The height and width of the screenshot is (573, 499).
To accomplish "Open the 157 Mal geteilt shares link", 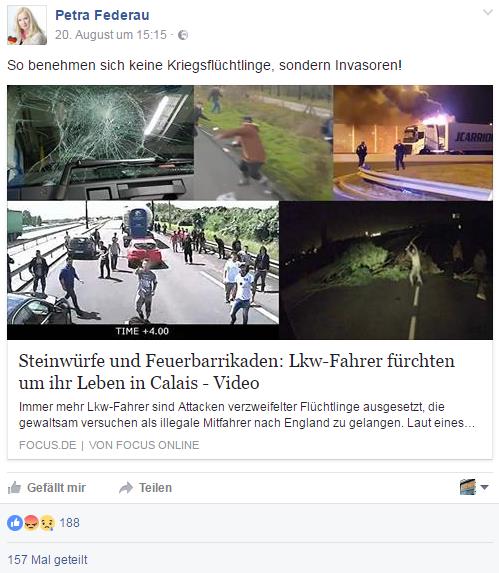I will click(x=47, y=559).
